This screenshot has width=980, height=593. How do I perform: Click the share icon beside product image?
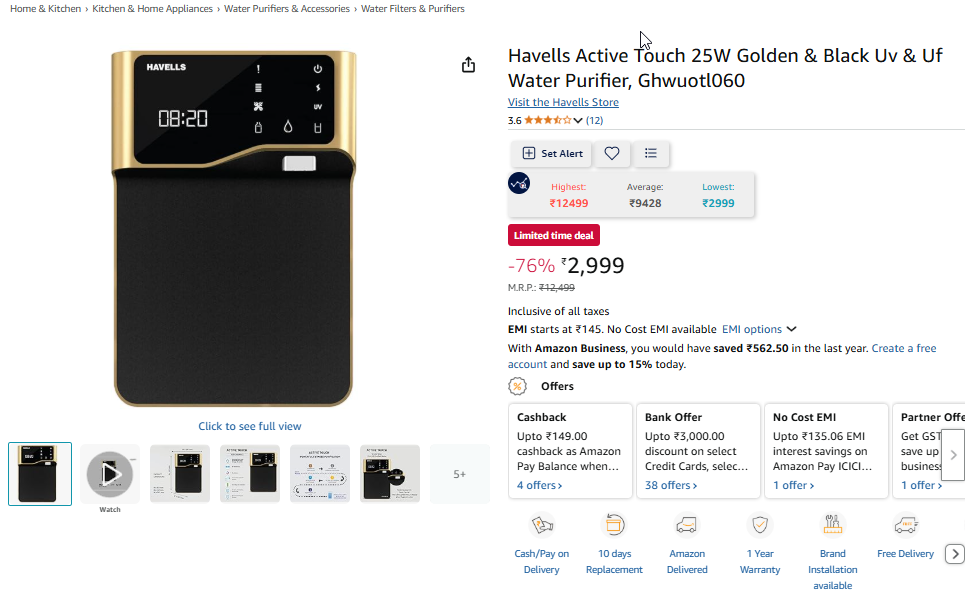point(468,65)
